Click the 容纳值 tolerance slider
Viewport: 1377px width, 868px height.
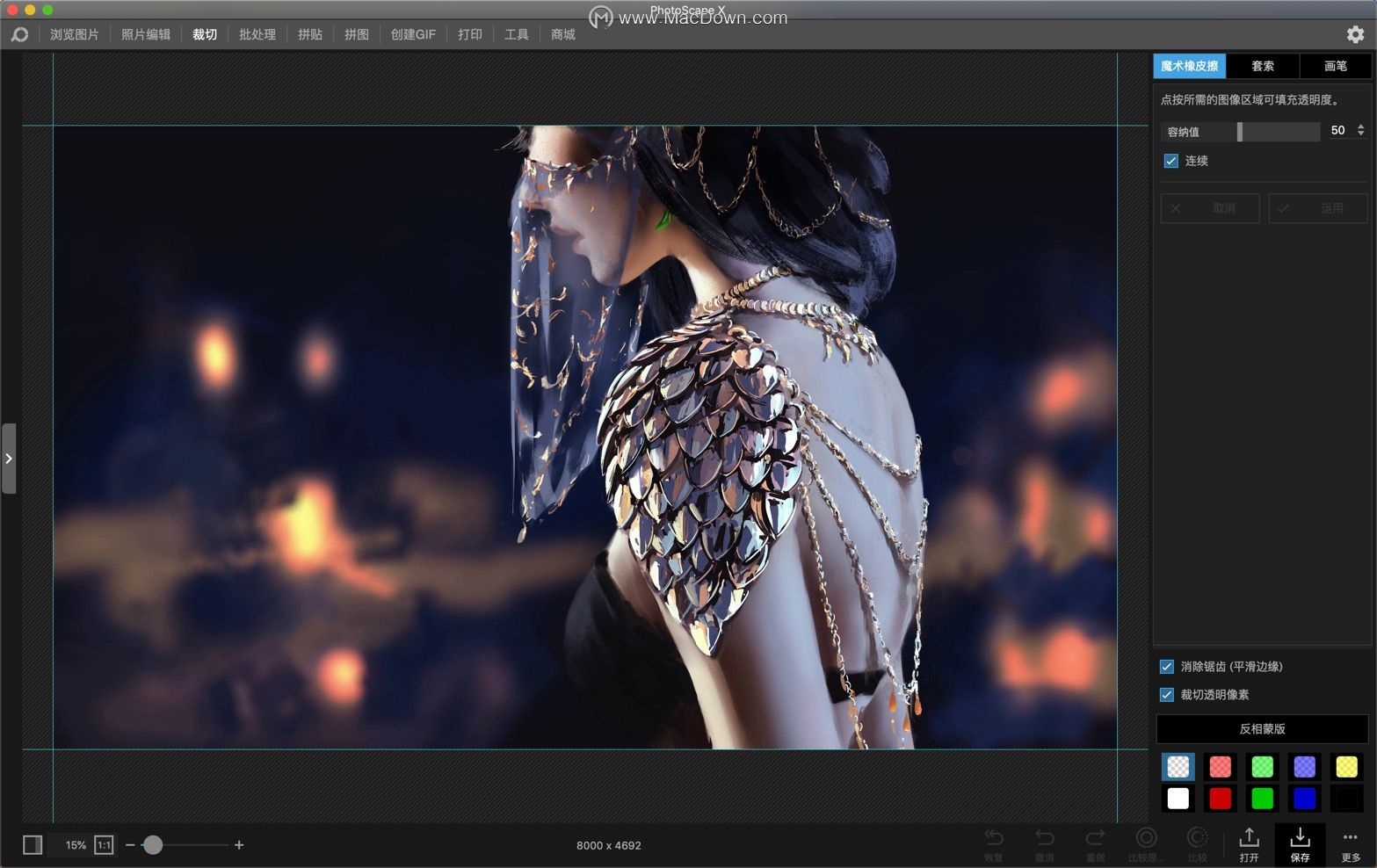(1240, 132)
